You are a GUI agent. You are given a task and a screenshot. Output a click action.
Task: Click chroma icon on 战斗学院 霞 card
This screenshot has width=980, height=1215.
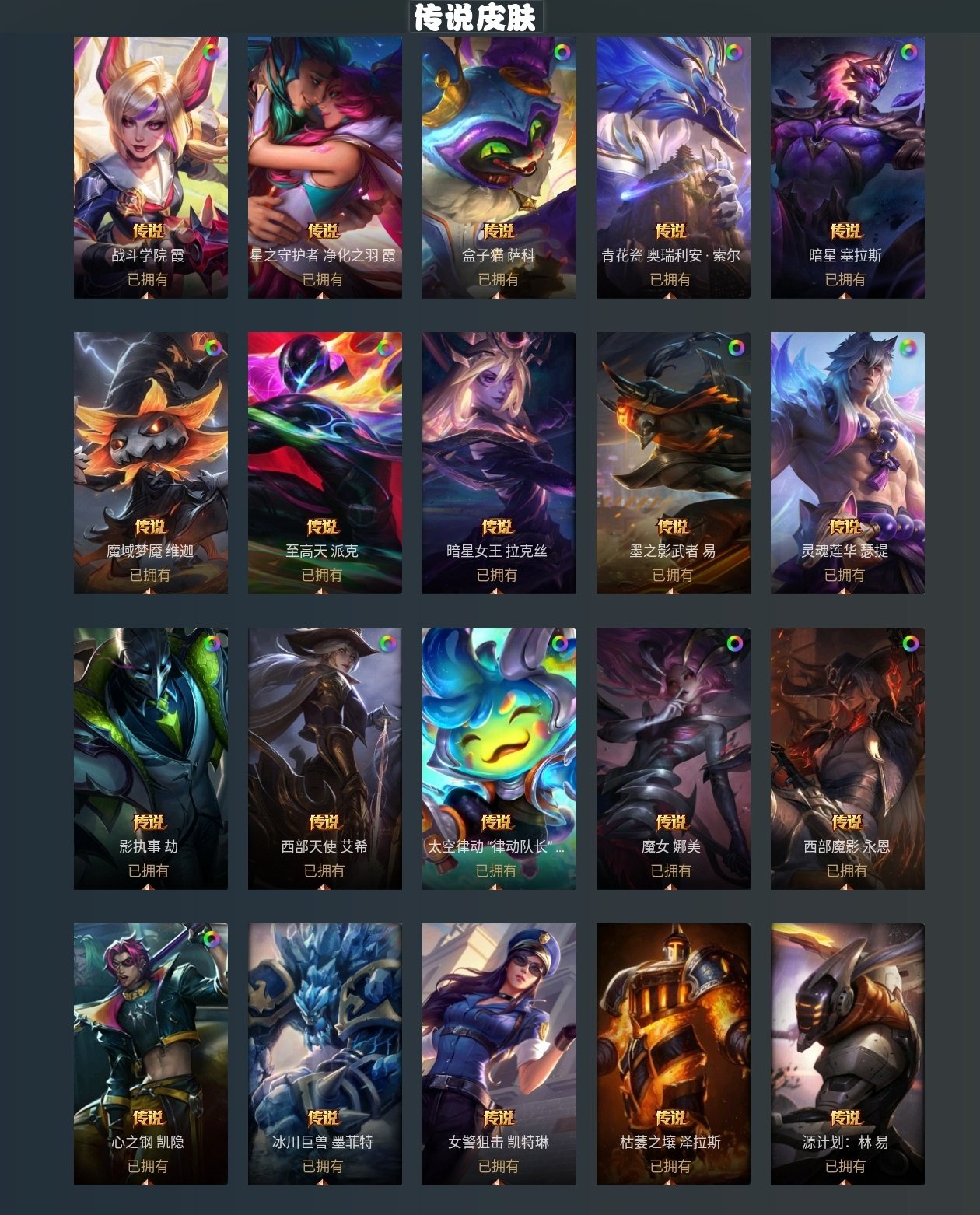pyautogui.click(x=212, y=52)
